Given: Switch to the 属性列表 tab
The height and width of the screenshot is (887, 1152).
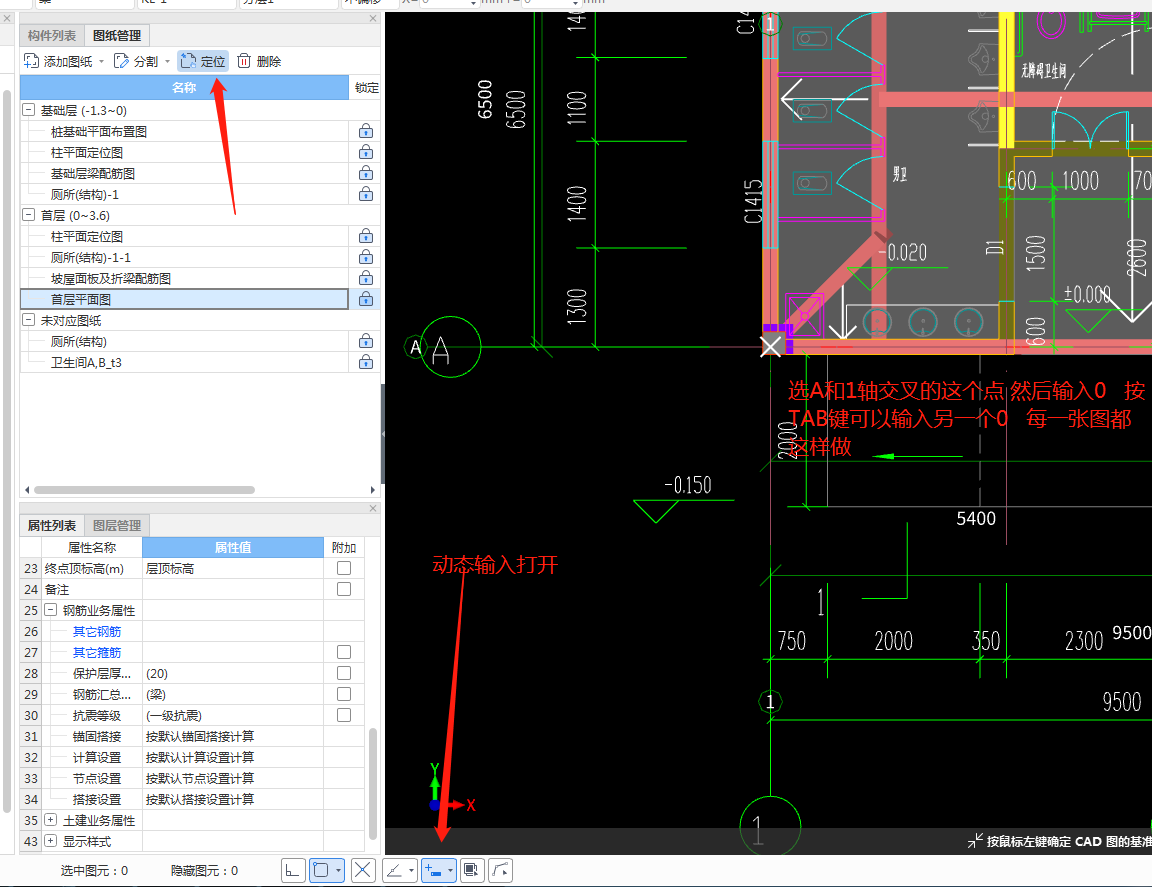Looking at the screenshot, I should pyautogui.click(x=52, y=525).
